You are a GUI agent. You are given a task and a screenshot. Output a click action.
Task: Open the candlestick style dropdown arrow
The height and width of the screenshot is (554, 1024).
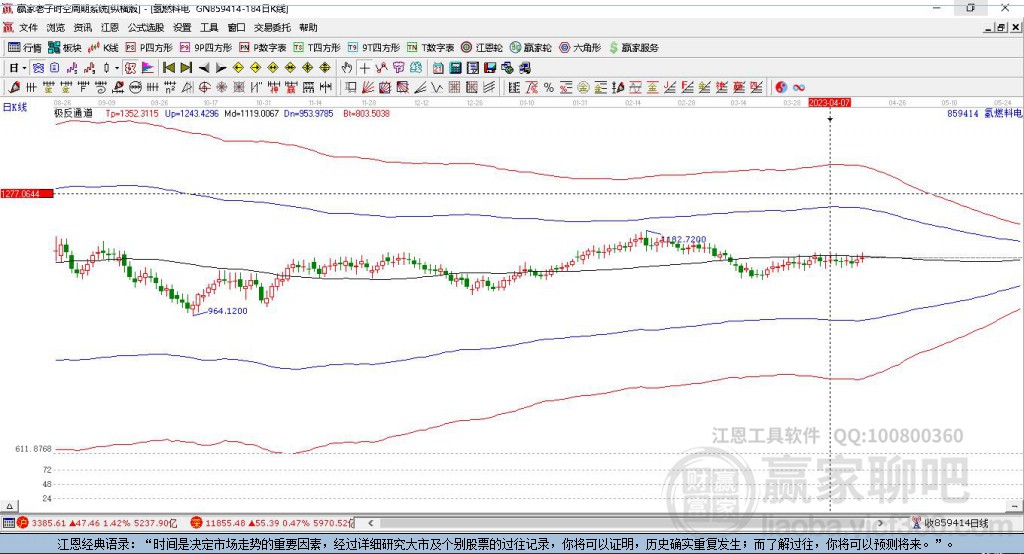tap(116, 68)
